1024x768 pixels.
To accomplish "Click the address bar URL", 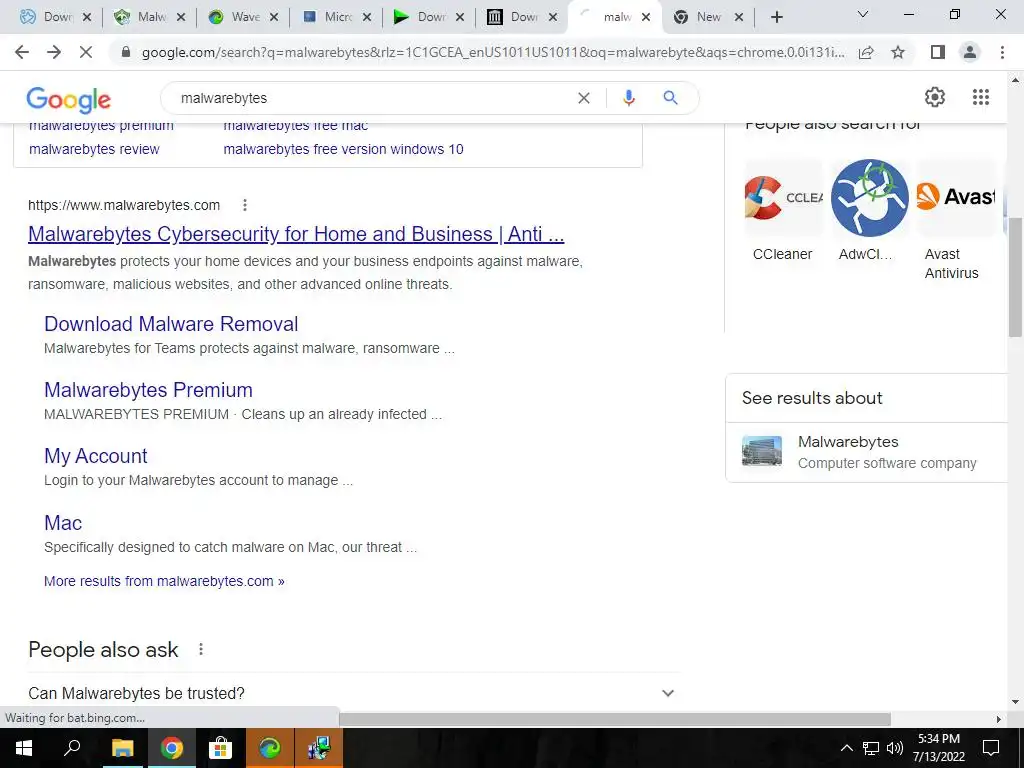I will [493, 52].
